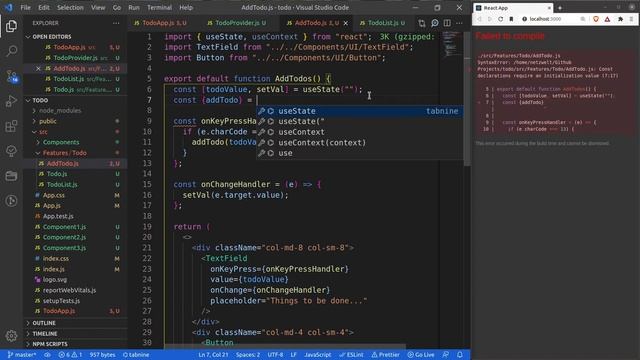Viewport: 640px width, 360px height.
Task: Open the Terminal menu
Action: pos(159,8)
